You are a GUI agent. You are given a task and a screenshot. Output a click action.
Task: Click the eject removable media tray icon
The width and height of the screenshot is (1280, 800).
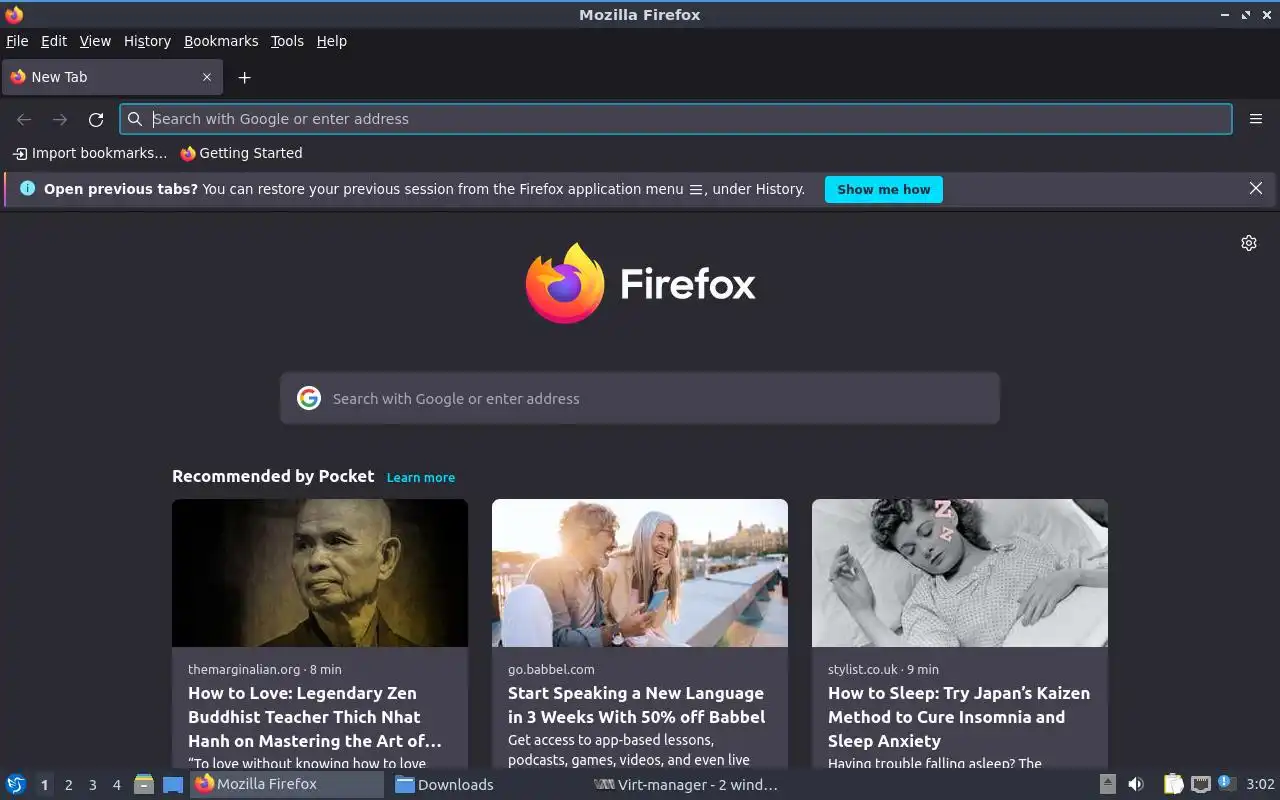coord(1108,784)
